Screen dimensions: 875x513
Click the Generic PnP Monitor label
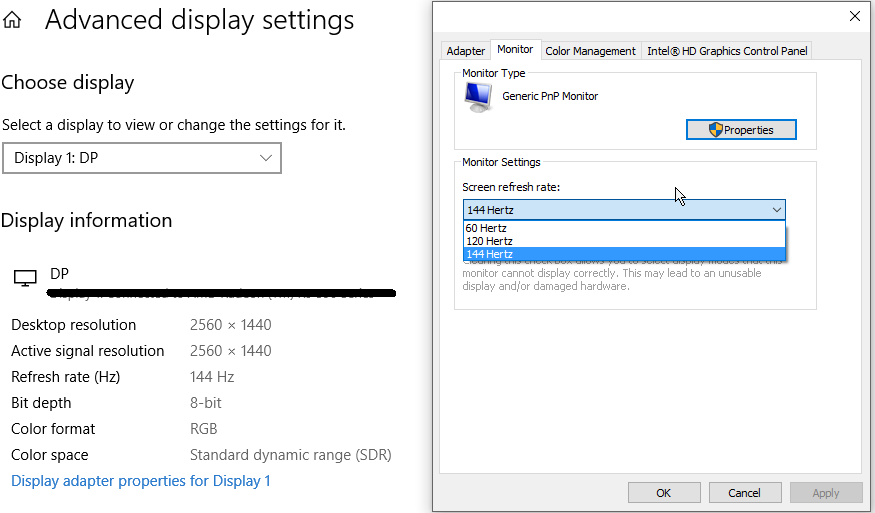(x=550, y=96)
